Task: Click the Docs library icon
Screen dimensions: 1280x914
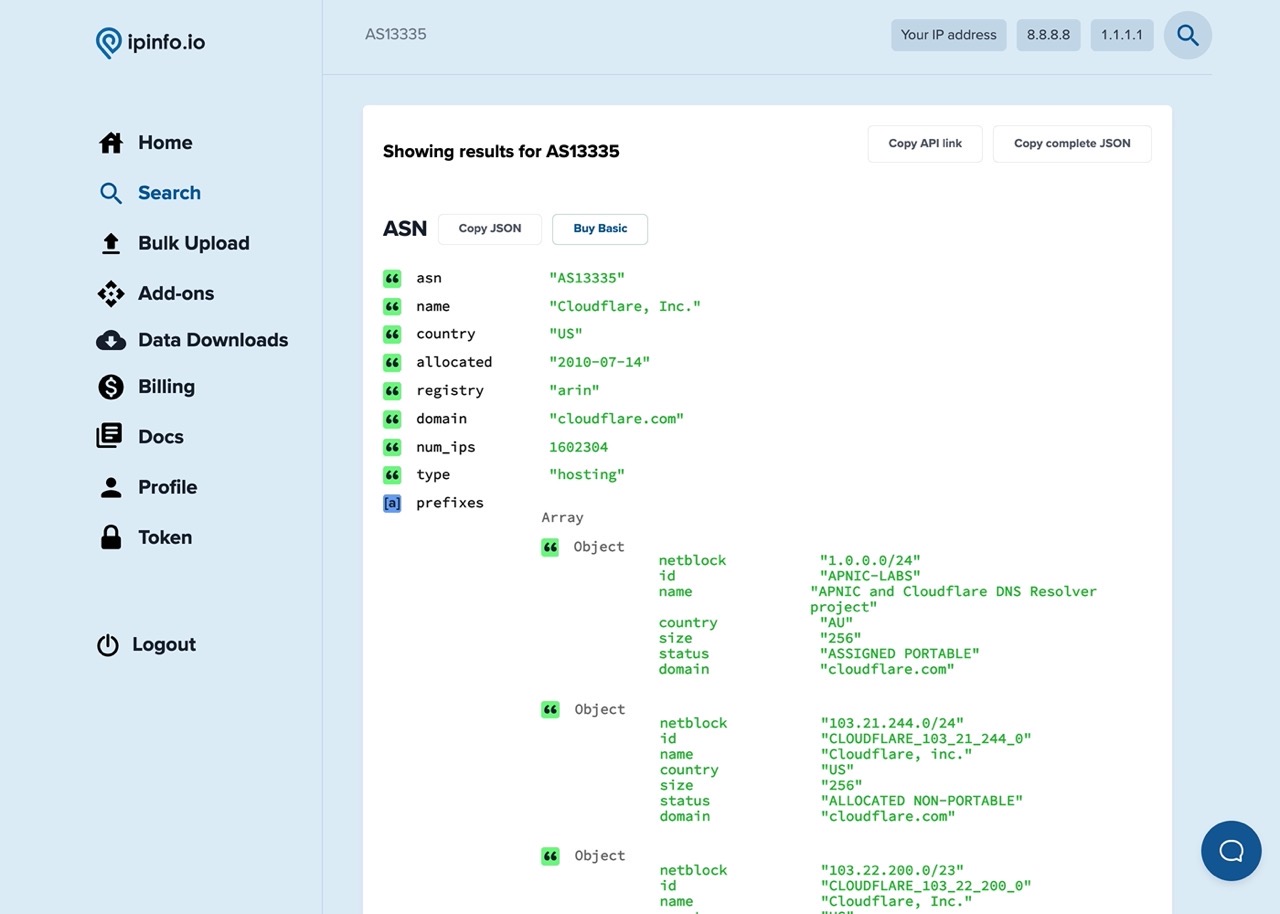Action: click(109, 436)
